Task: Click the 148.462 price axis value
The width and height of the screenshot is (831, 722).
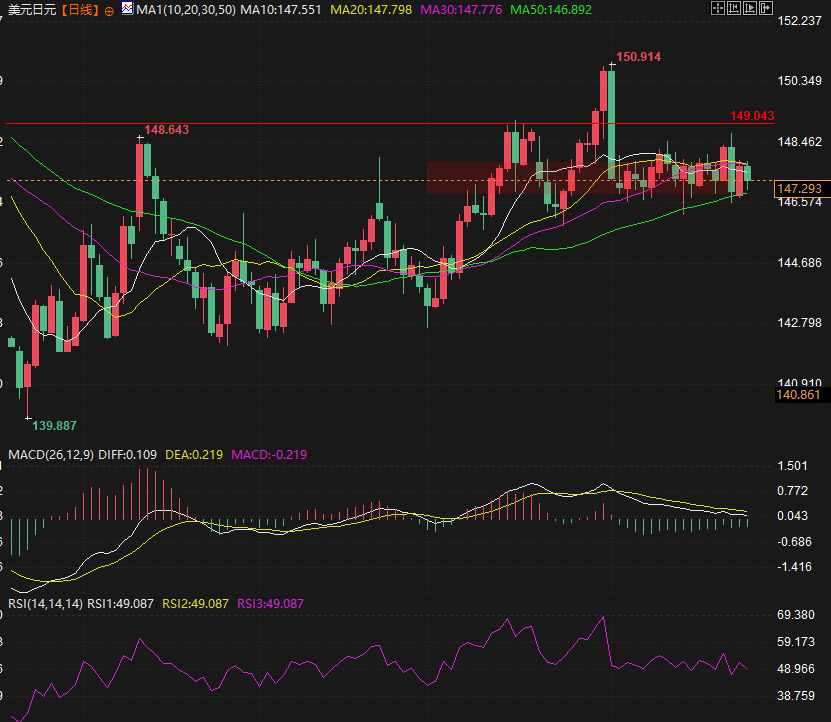Action: pos(799,142)
